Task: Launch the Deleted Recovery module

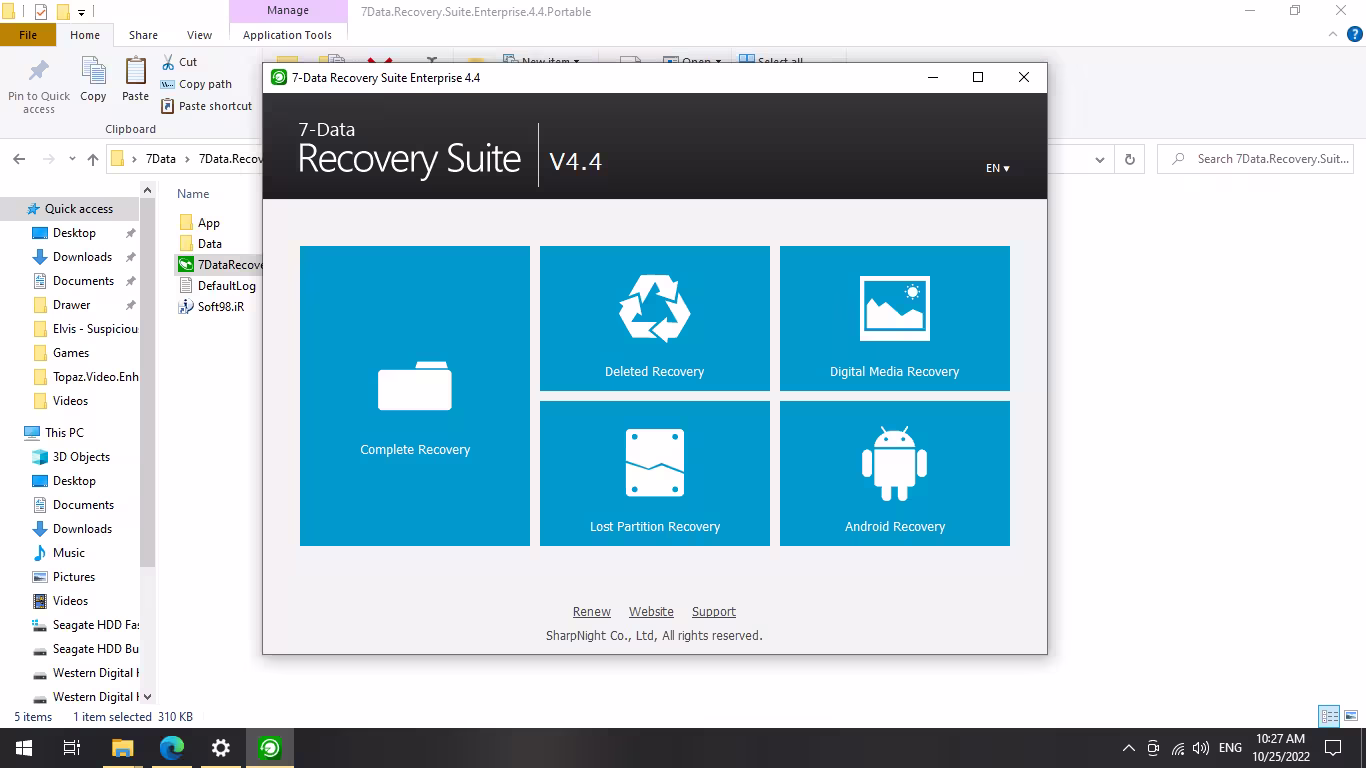Action: pyautogui.click(x=655, y=318)
